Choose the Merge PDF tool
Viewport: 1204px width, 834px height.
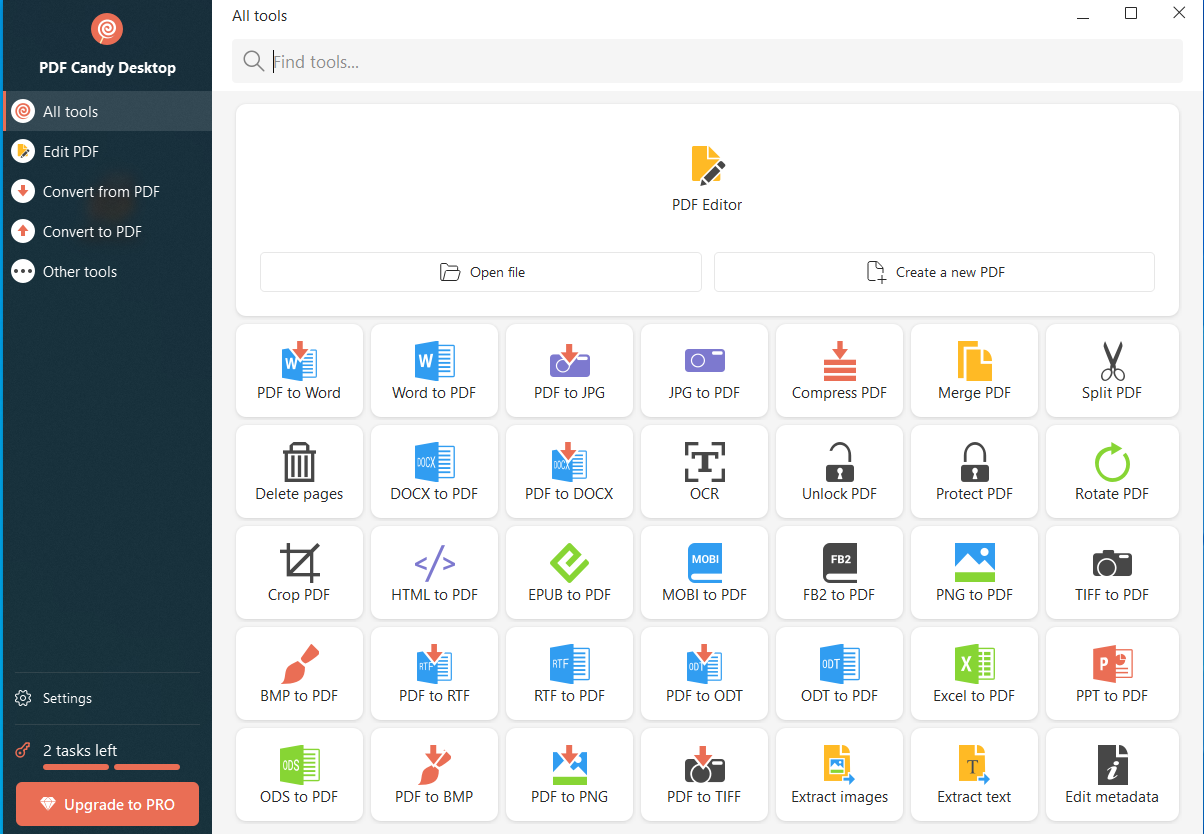click(x=974, y=371)
